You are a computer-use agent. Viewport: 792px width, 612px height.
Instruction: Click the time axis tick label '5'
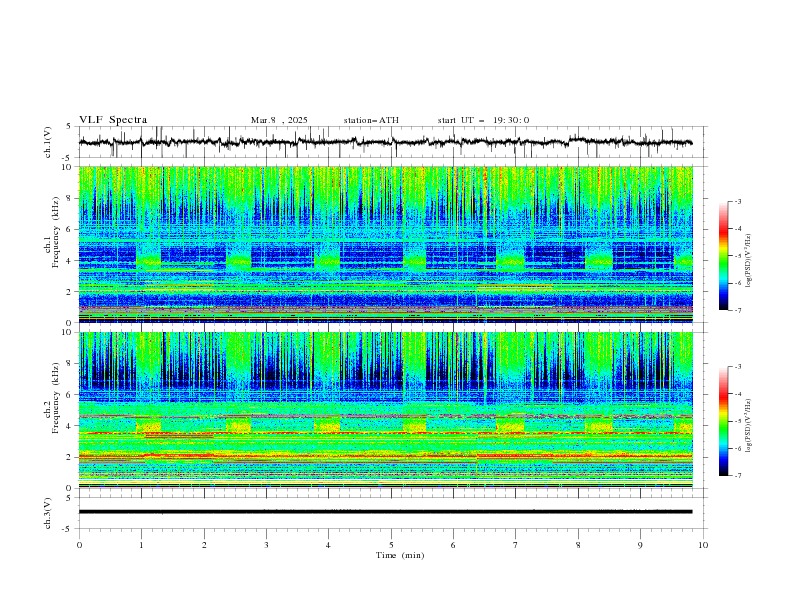(391, 545)
